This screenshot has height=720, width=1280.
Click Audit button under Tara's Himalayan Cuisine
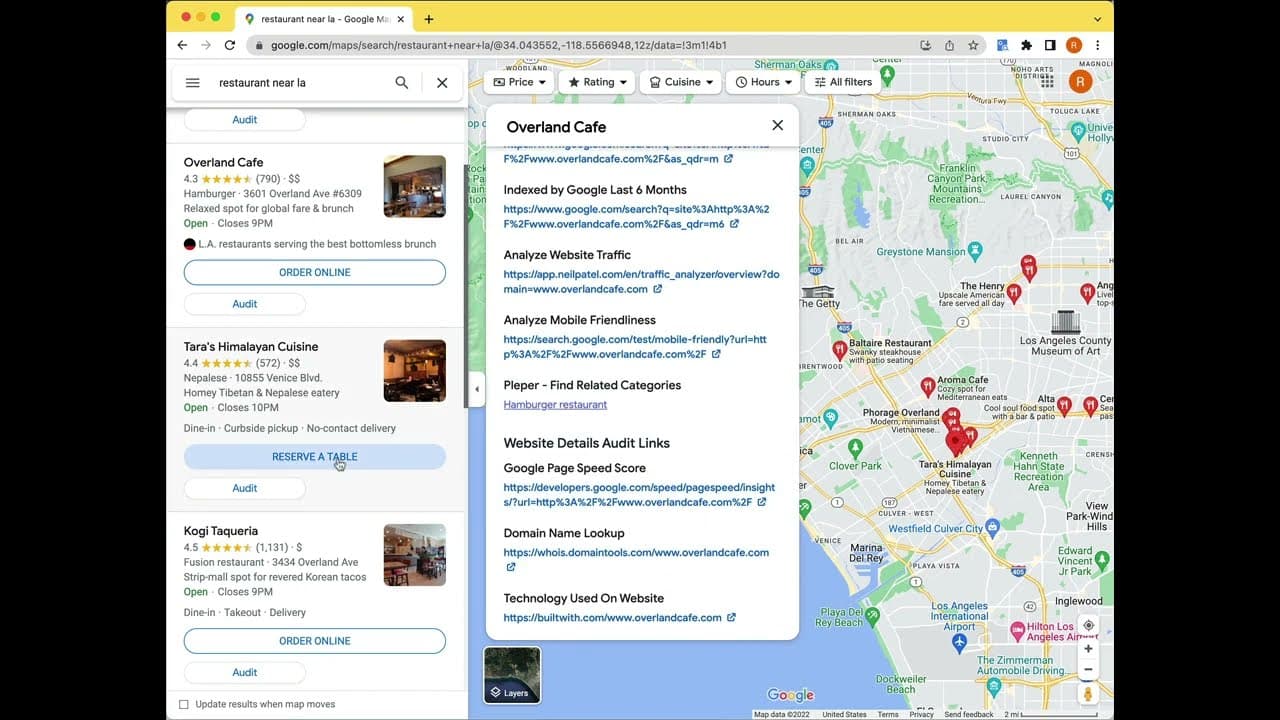[x=245, y=488]
